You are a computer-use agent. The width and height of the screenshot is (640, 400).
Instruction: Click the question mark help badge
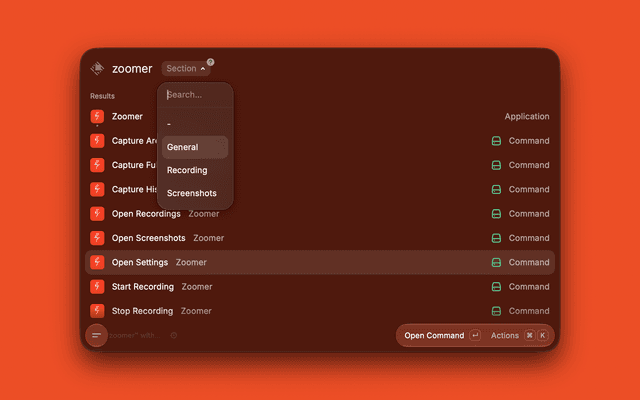click(x=210, y=62)
